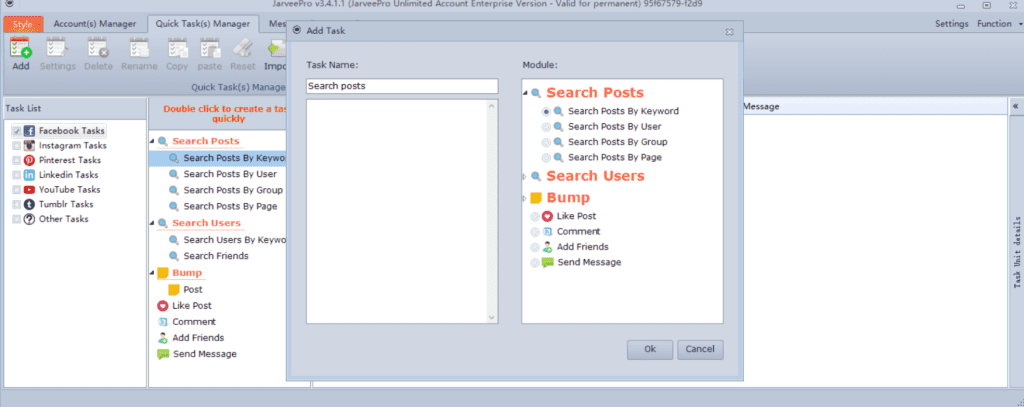Click the Comment icon in Module list
Viewport: 1024px width, 407px height.
point(547,231)
